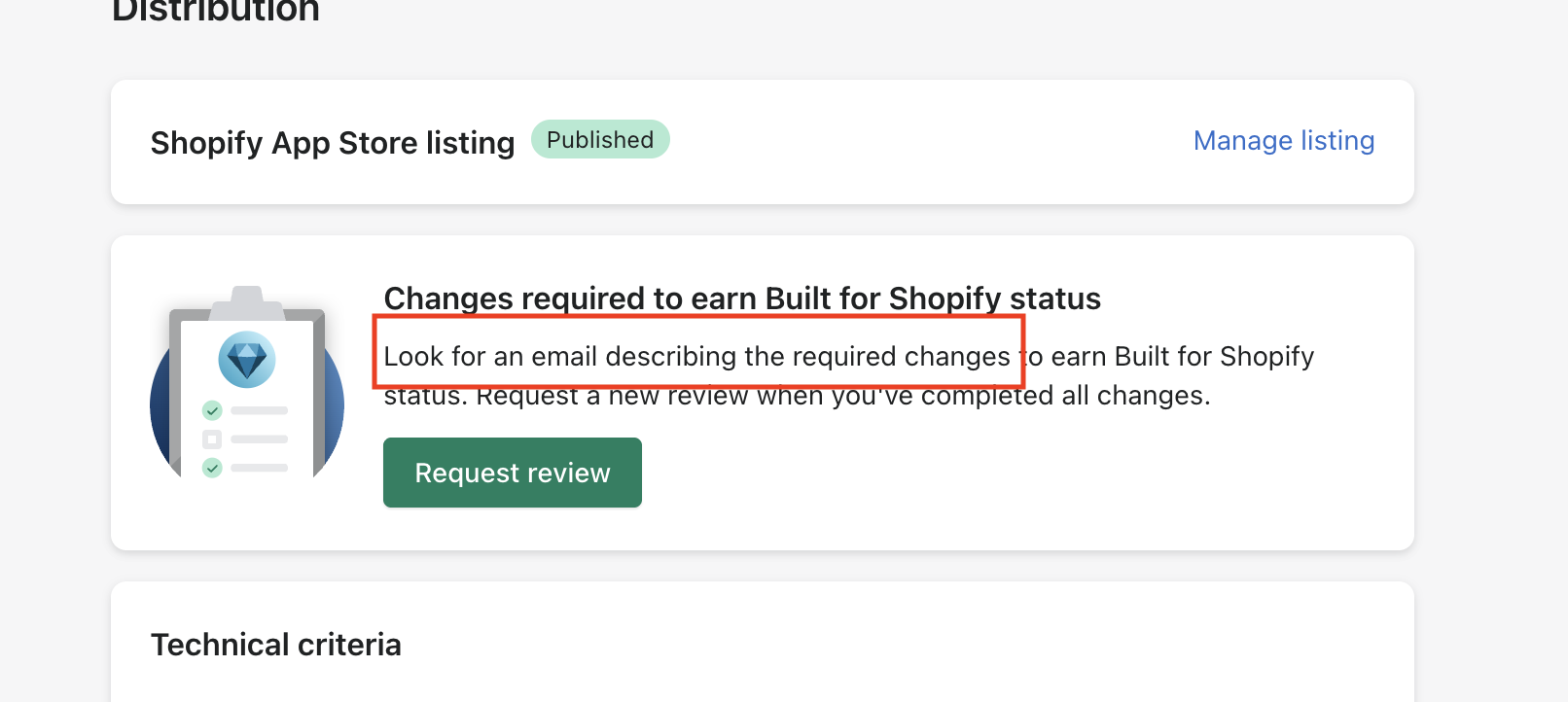The width and height of the screenshot is (1568, 702).
Task: Click the blue diamond gem icon
Action: [x=247, y=360]
